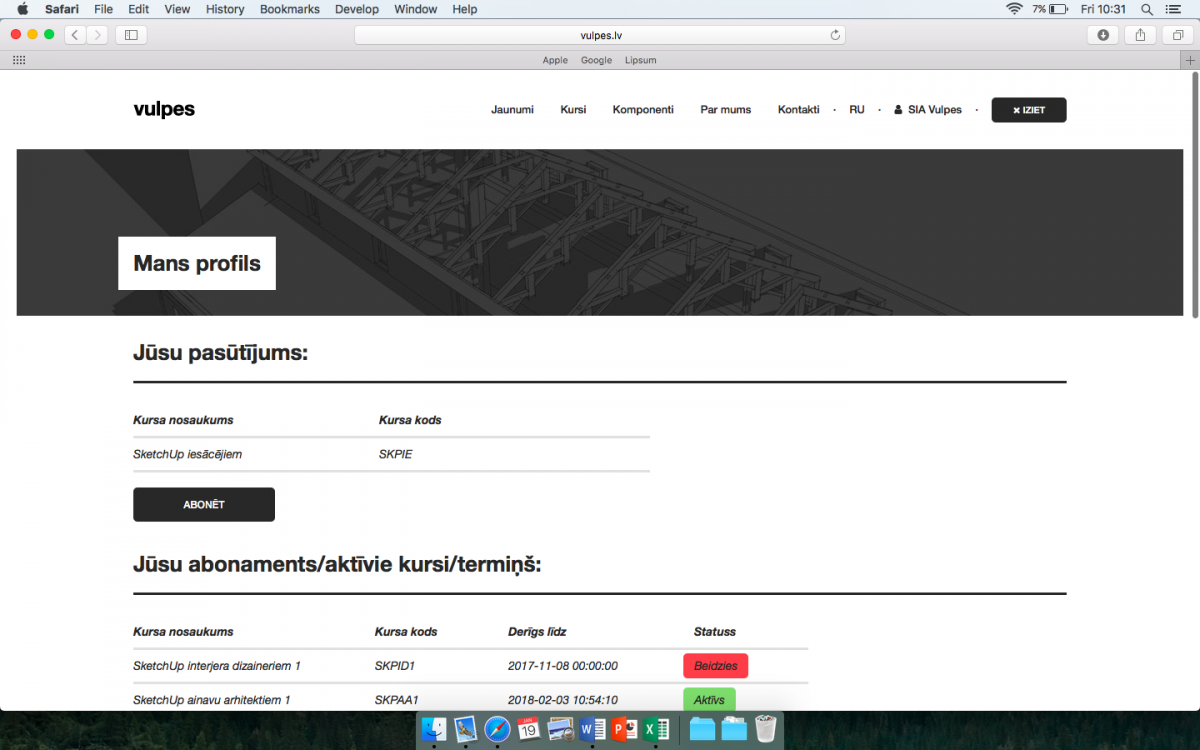Open the Top Sites grid icon
1200x750 pixels.
pos(19,60)
